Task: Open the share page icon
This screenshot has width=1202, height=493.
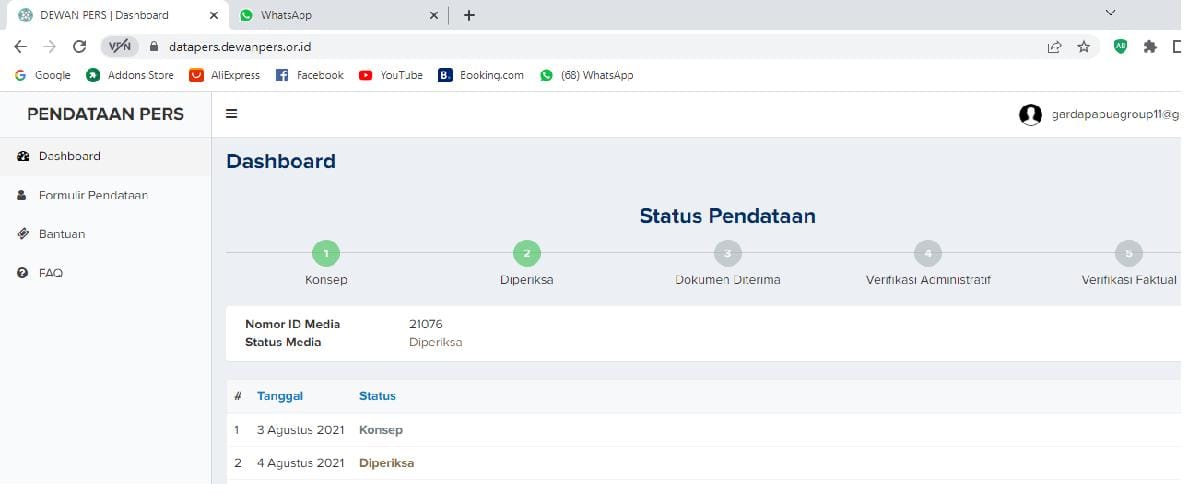Action: (x=1054, y=46)
